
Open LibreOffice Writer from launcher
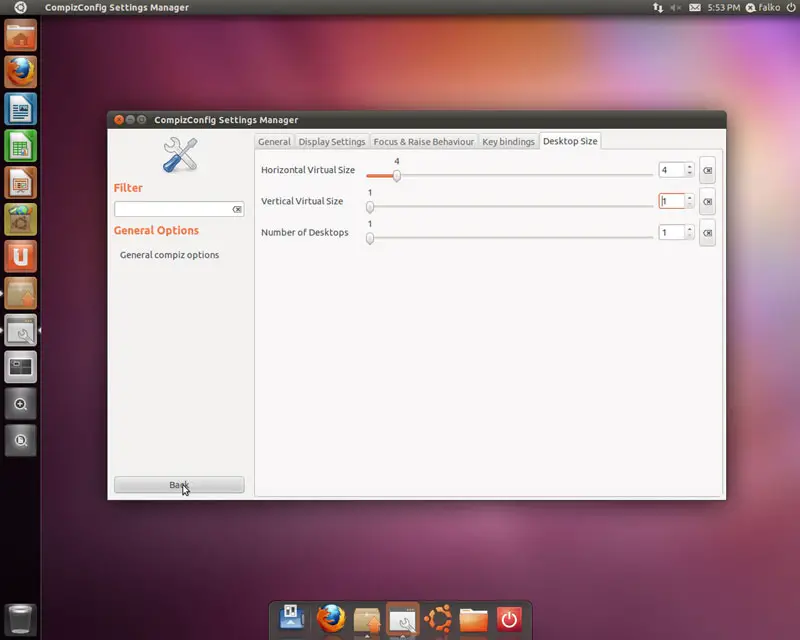[20, 109]
